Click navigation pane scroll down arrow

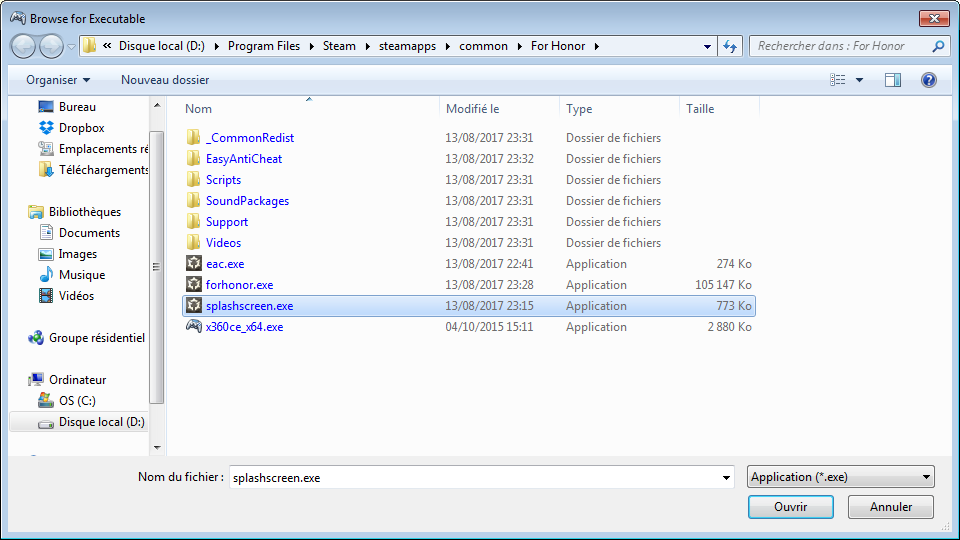[157, 448]
